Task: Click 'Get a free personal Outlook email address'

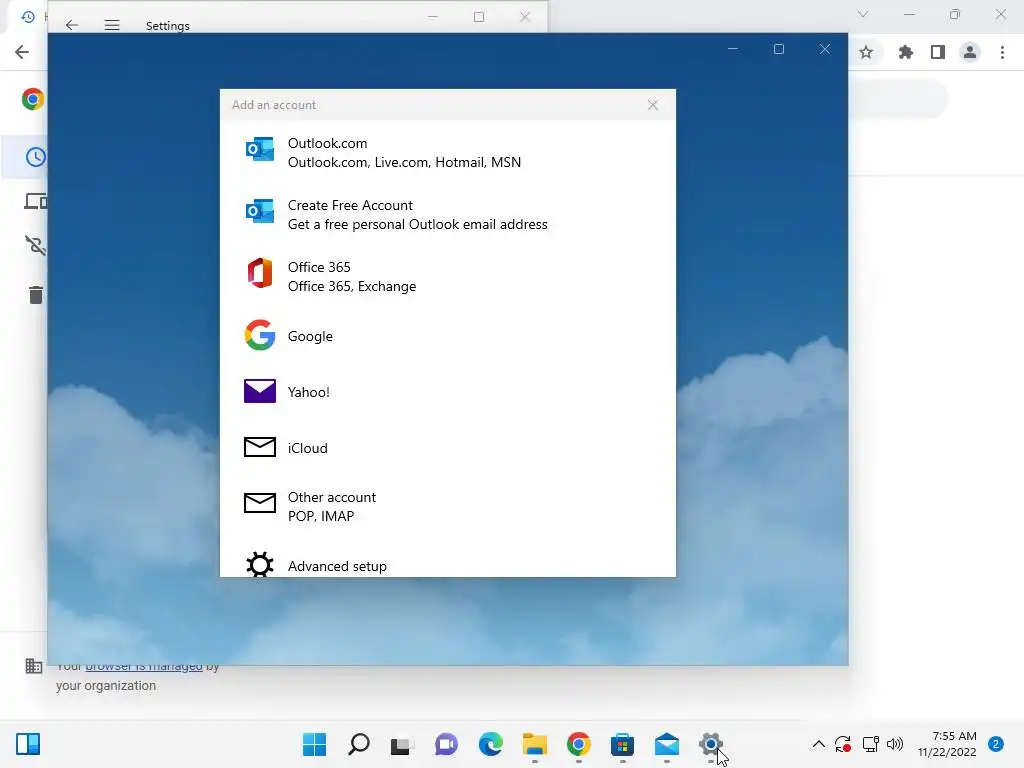Action: pos(417,224)
